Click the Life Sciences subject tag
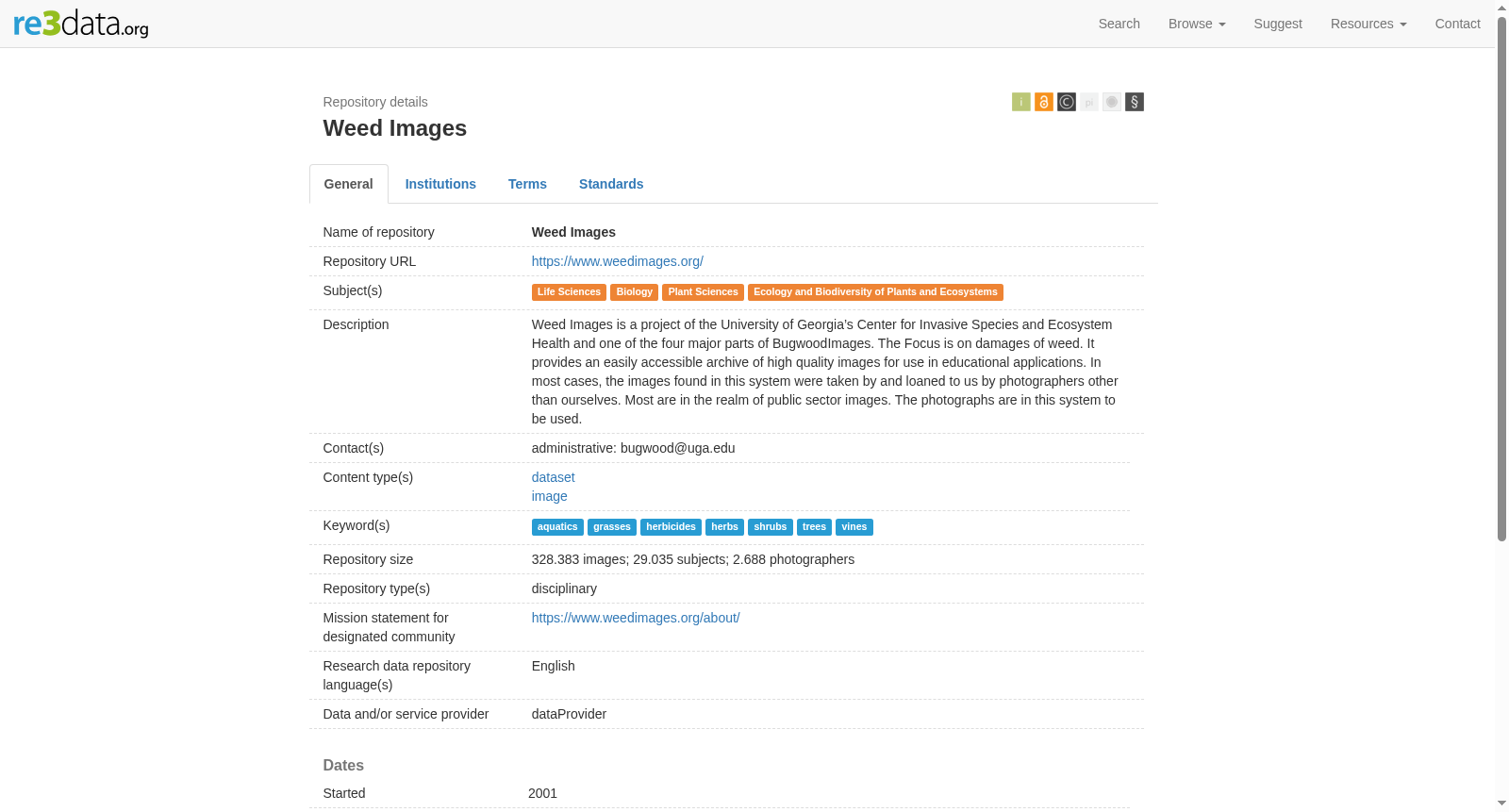 point(569,292)
